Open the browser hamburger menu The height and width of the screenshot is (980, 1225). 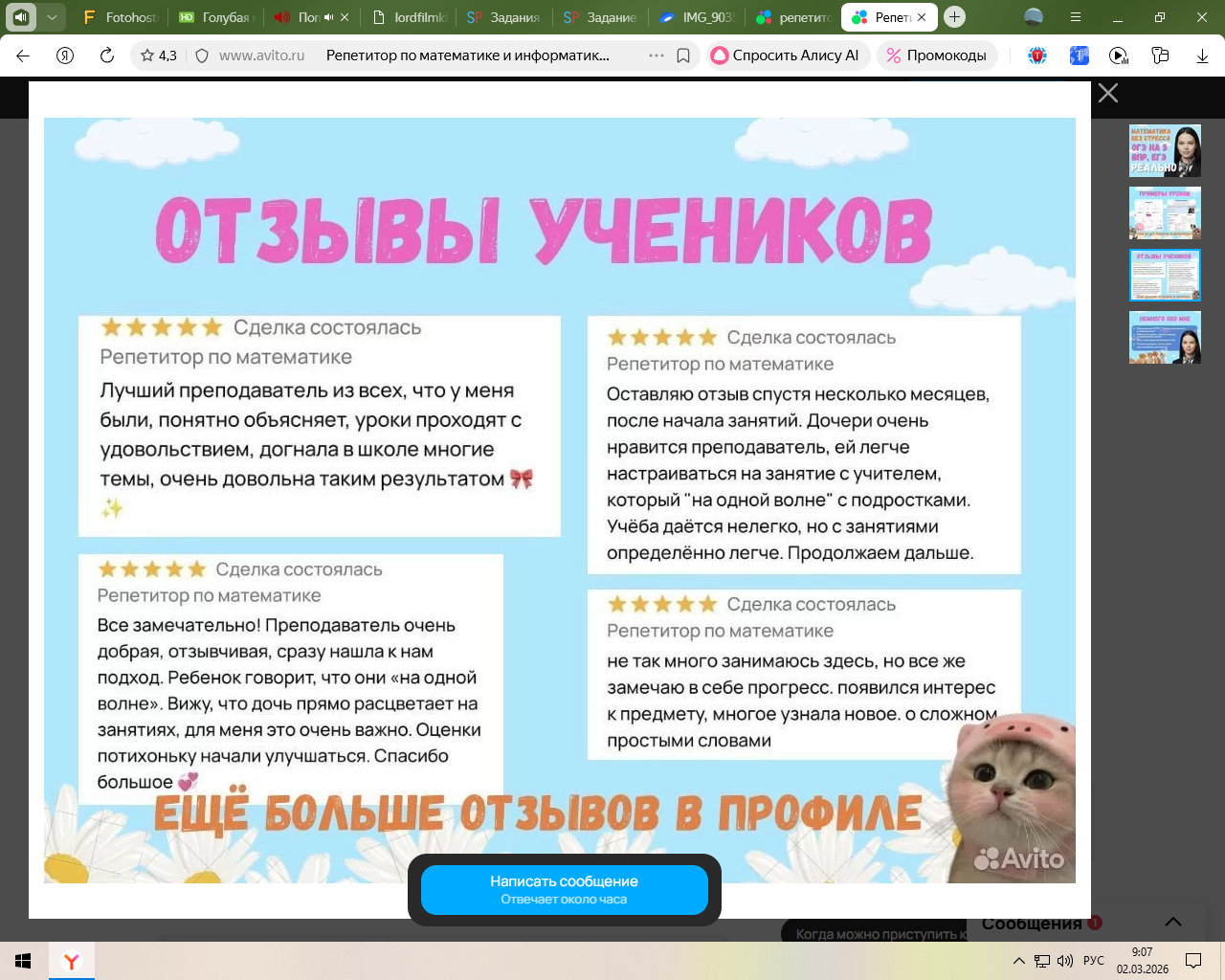coord(1076,17)
